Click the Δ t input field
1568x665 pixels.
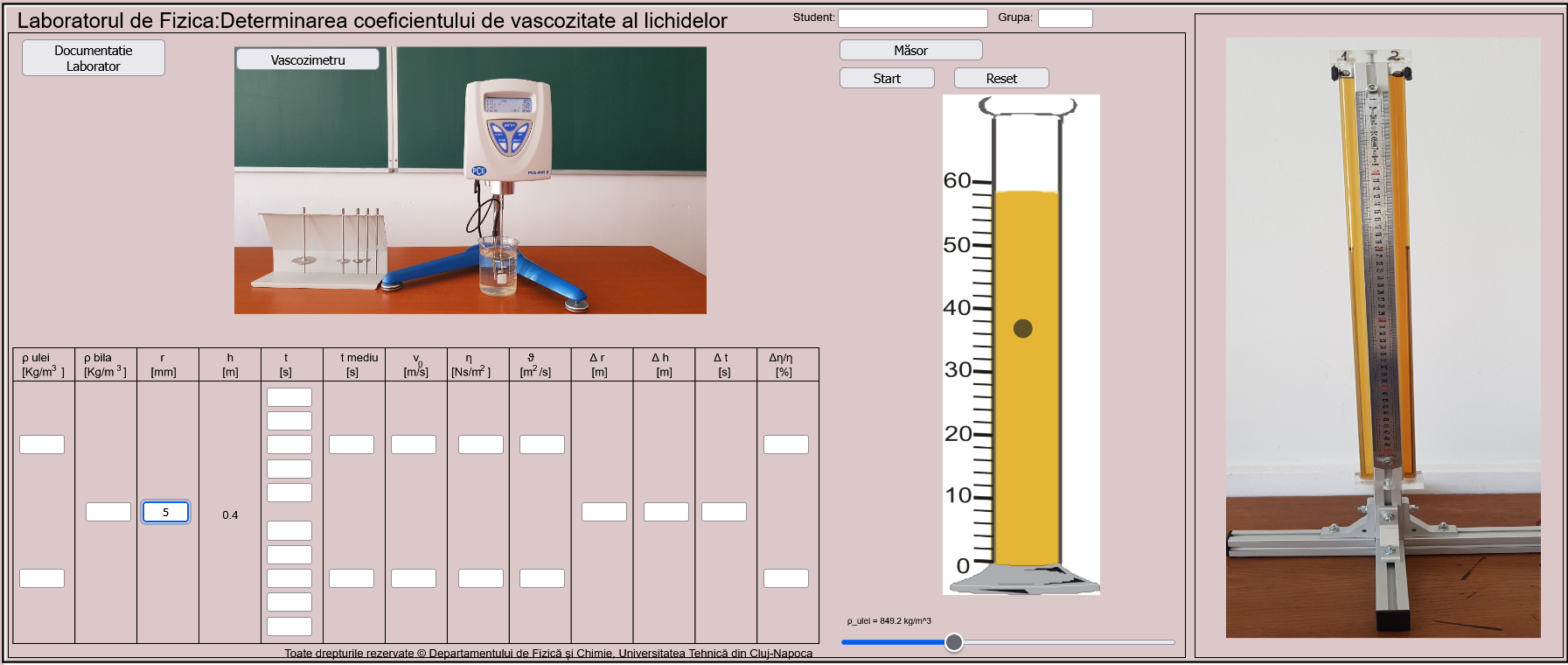click(724, 512)
